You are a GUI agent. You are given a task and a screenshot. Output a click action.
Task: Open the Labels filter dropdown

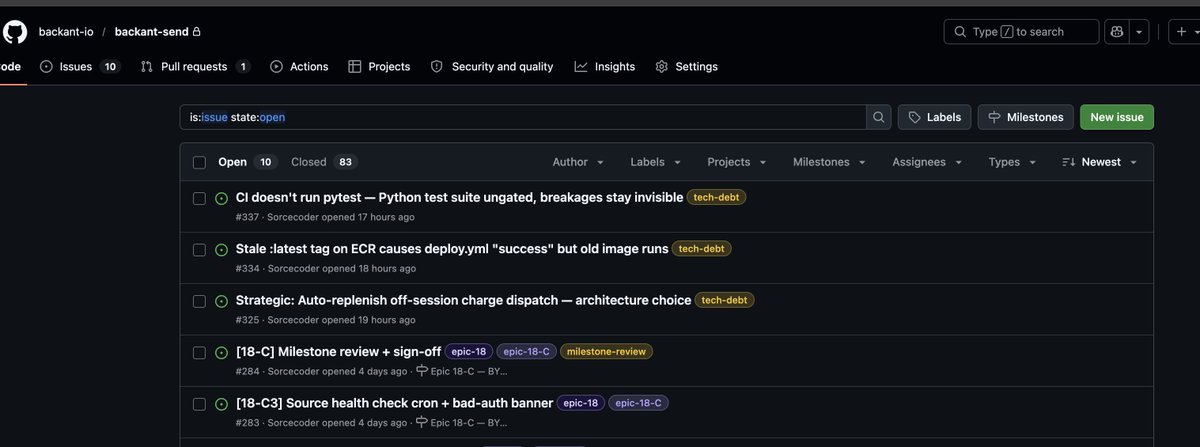pyautogui.click(x=656, y=162)
